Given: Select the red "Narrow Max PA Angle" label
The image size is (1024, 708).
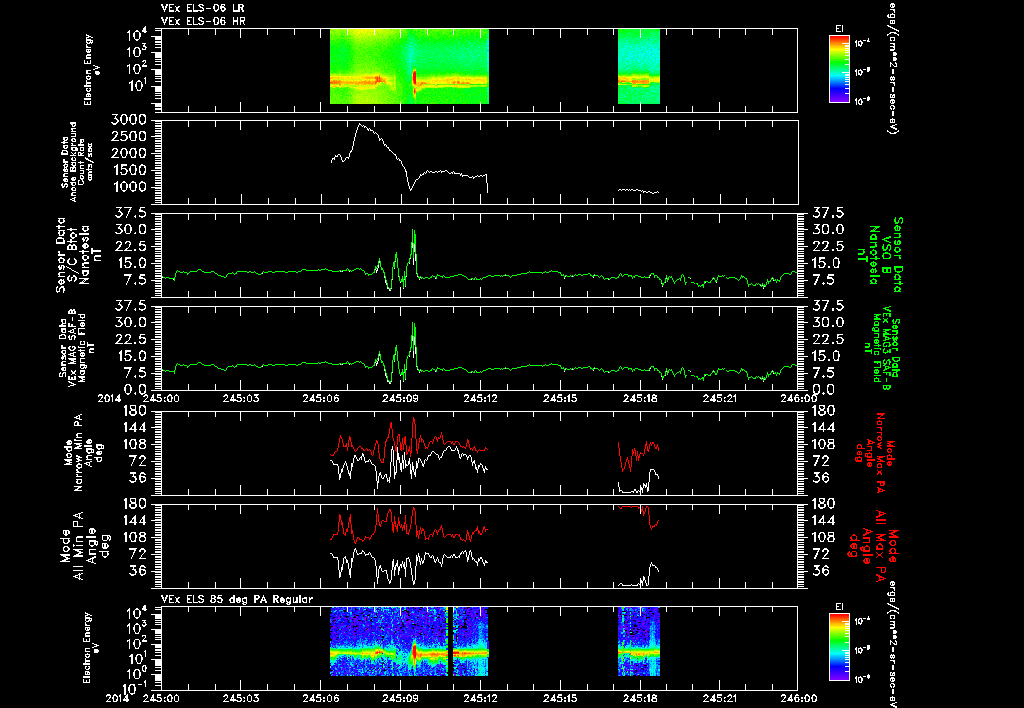Looking at the screenshot, I should click(x=875, y=454).
